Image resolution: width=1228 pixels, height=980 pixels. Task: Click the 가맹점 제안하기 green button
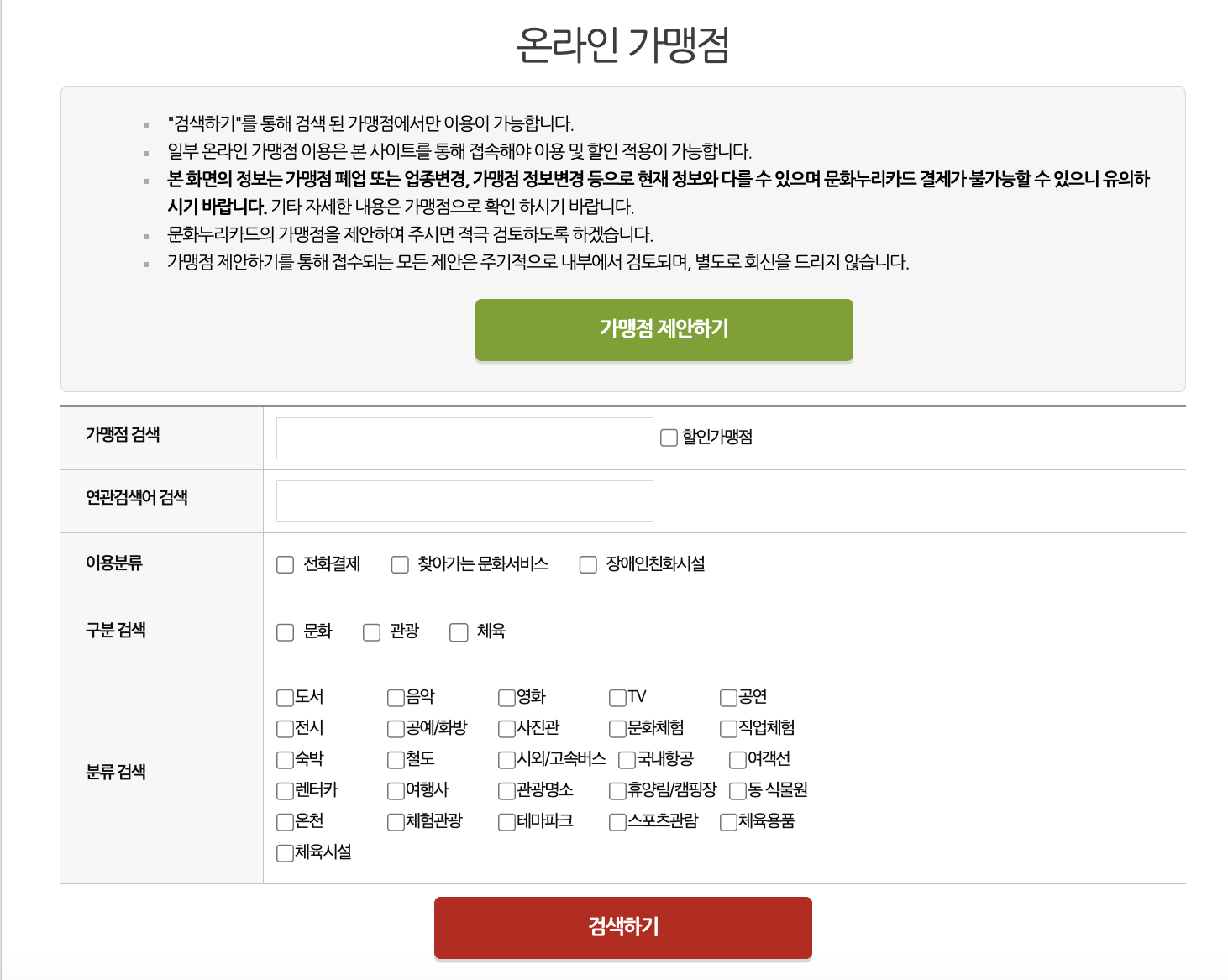663,329
